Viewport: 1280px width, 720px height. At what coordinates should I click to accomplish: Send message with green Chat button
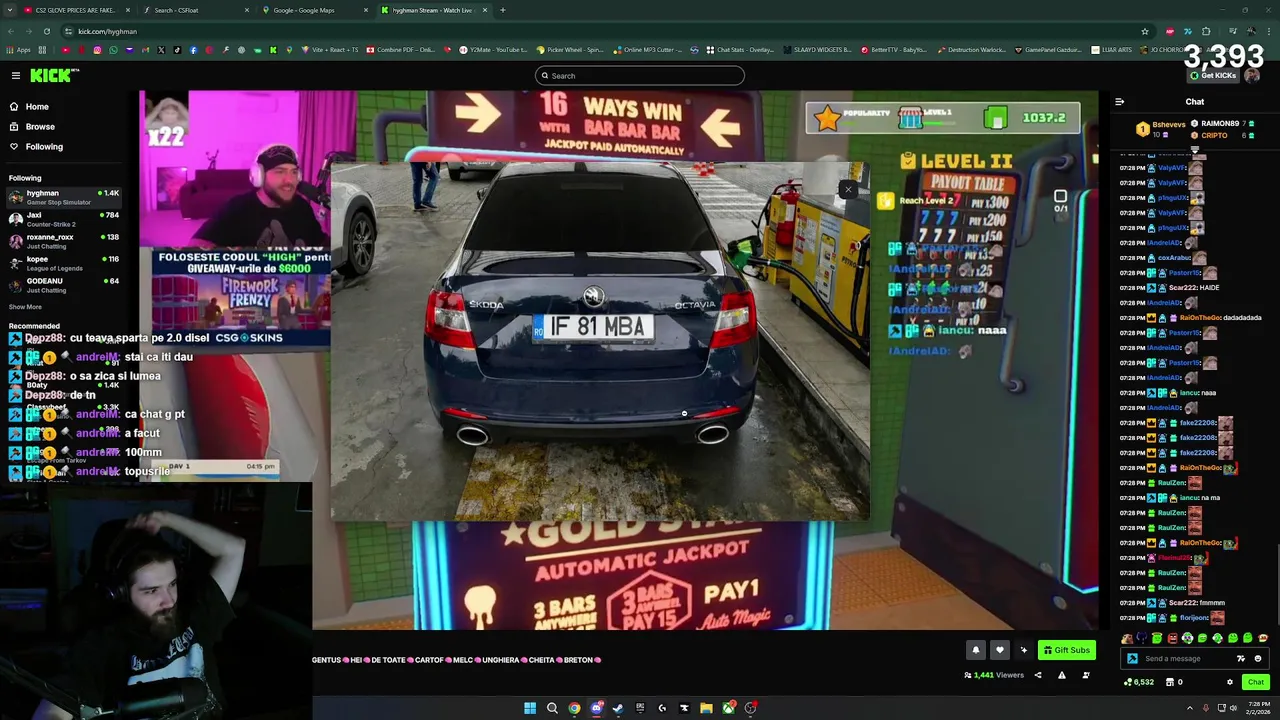[x=1256, y=682]
